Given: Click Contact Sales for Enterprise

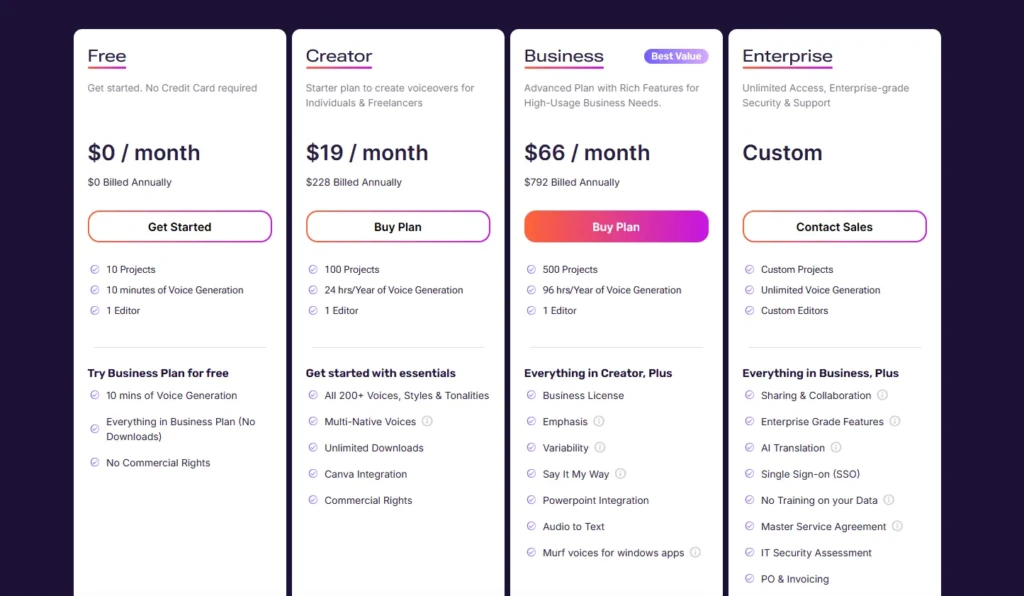Looking at the screenshot, I should tap(834, 227).
